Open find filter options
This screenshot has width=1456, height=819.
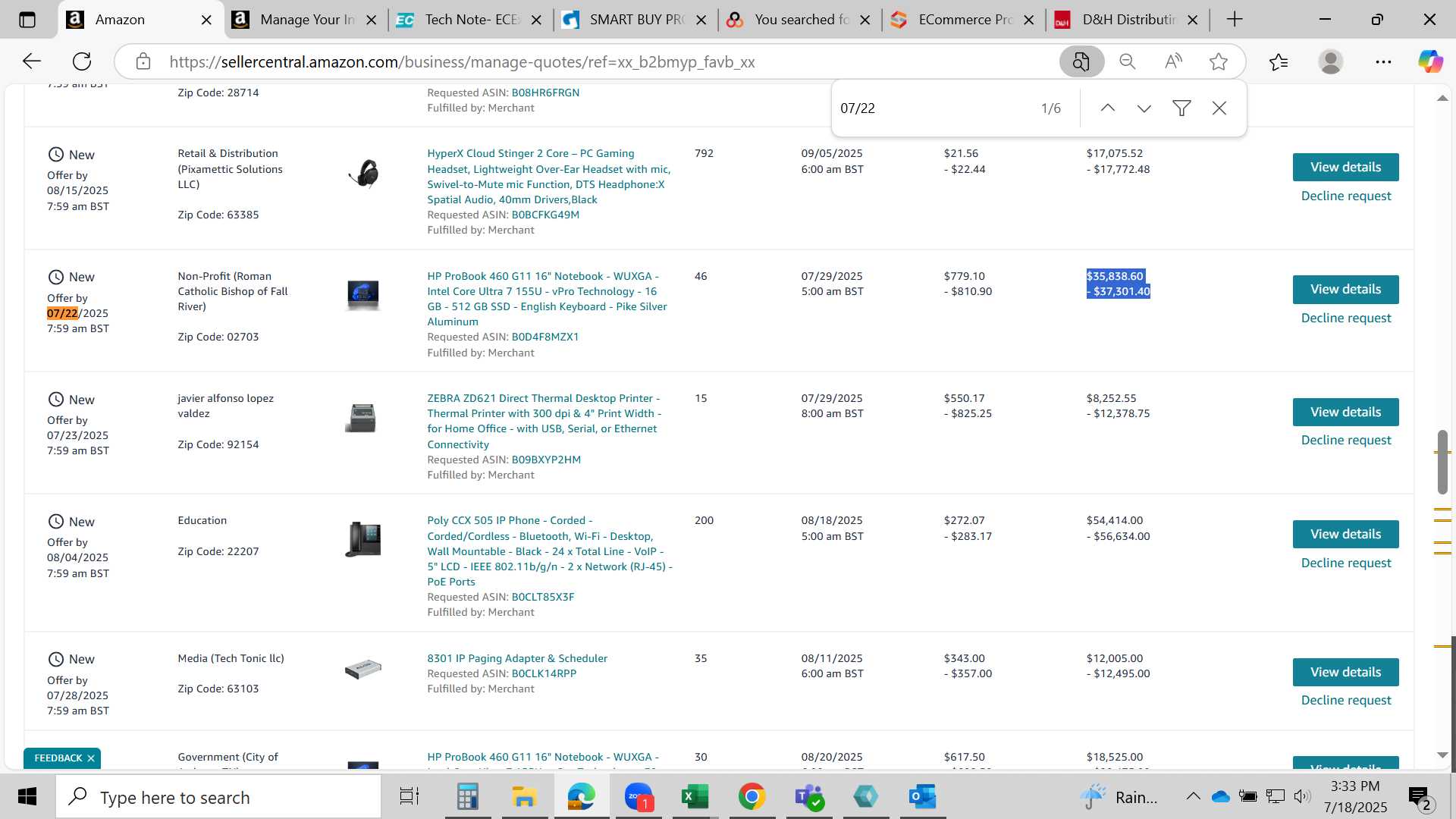[x=1181, y=108]
